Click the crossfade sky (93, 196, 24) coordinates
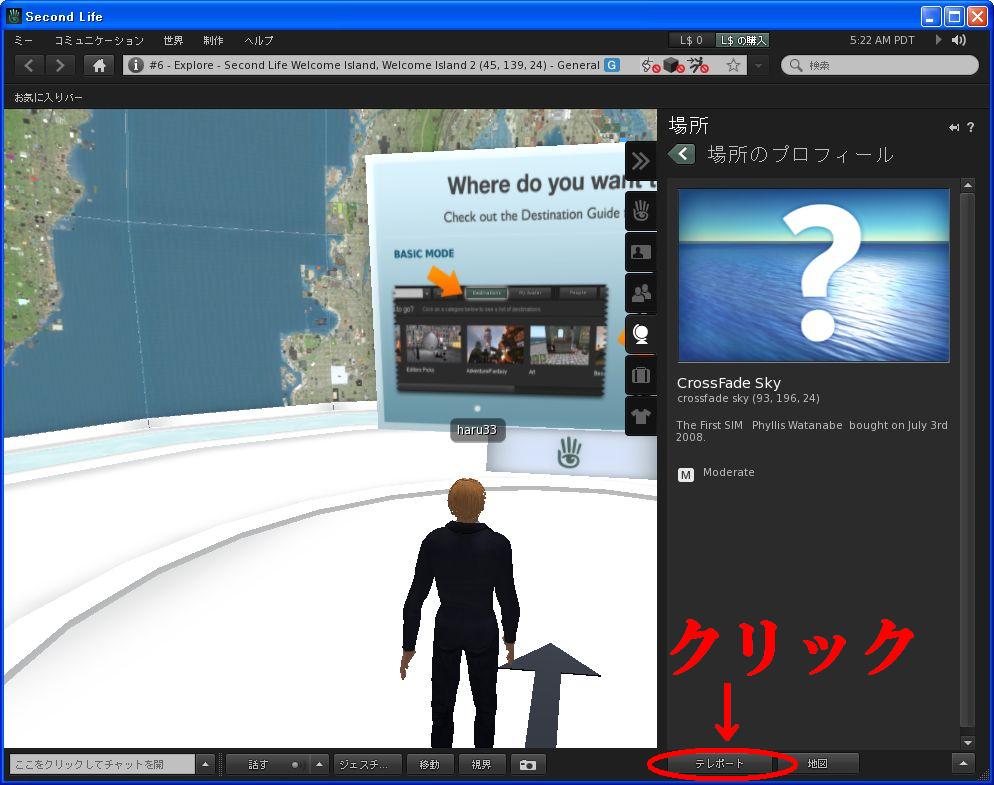 [x=748, y=398]
